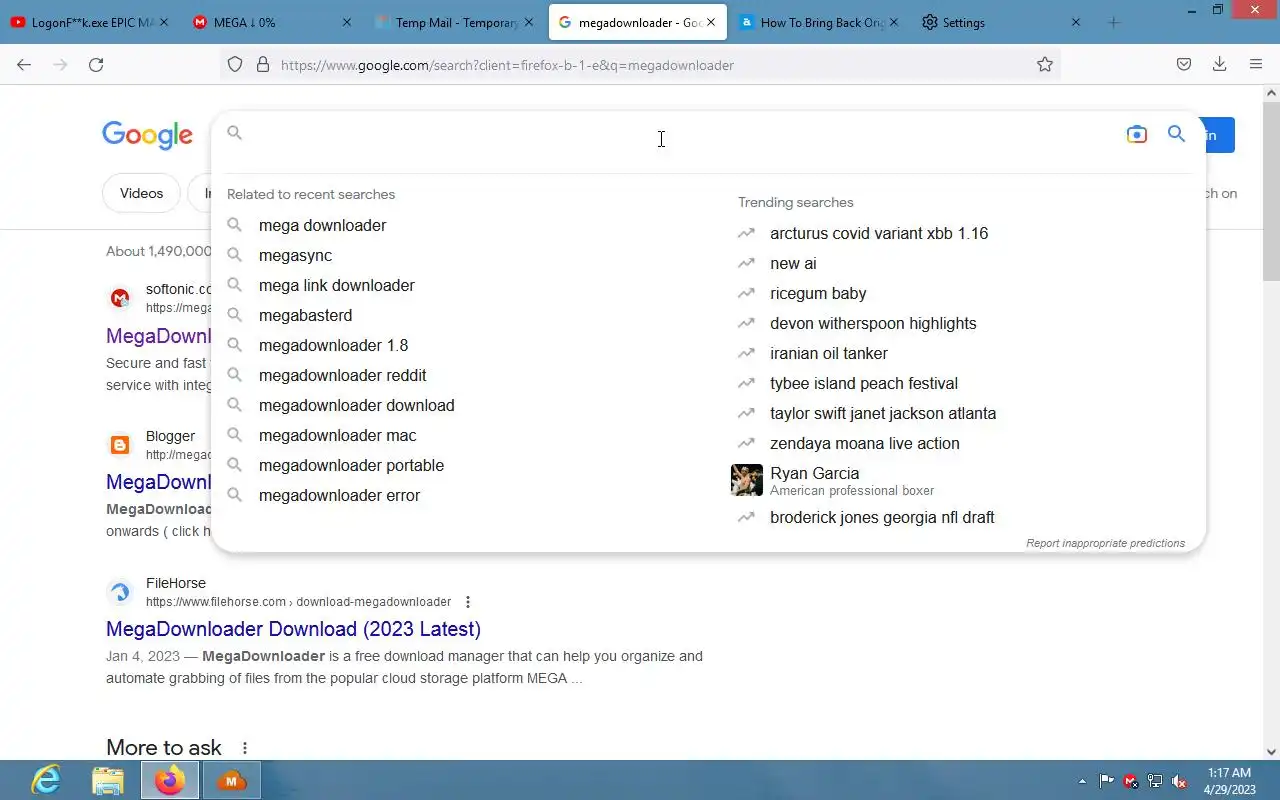Click into the Google search input field
This screenshot has height=800, width=1280.
(x=680, y=134)
